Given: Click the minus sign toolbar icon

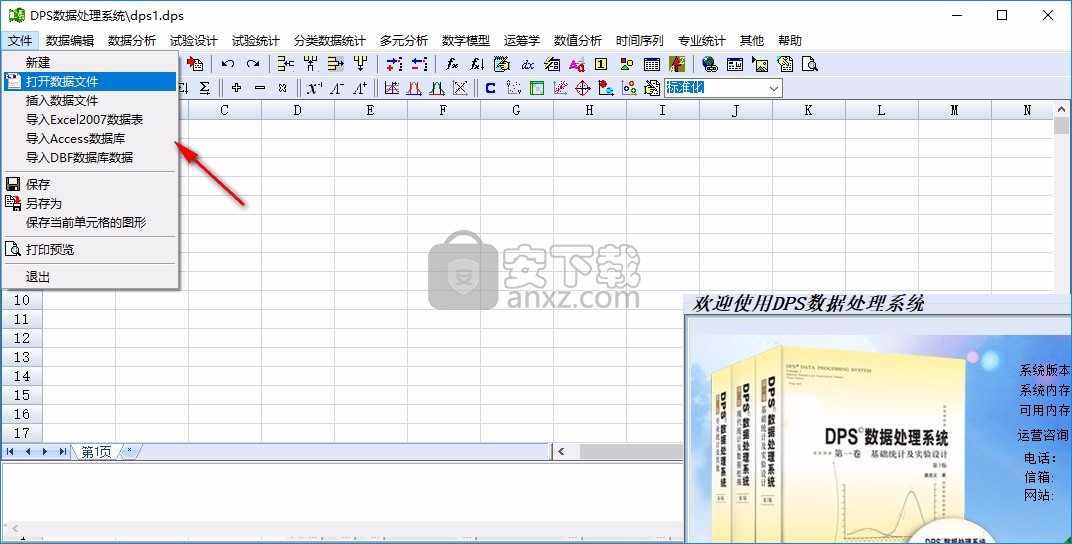Looking at the screenshot, I should click(x=260, y=87).
